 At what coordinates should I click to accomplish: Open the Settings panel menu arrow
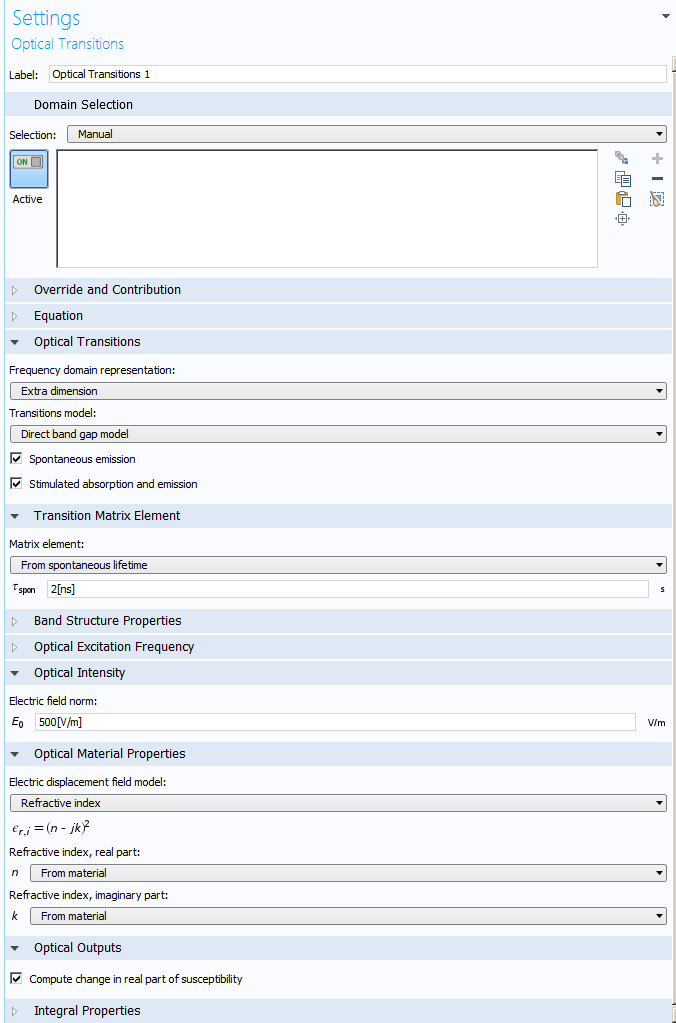(665, 16)
